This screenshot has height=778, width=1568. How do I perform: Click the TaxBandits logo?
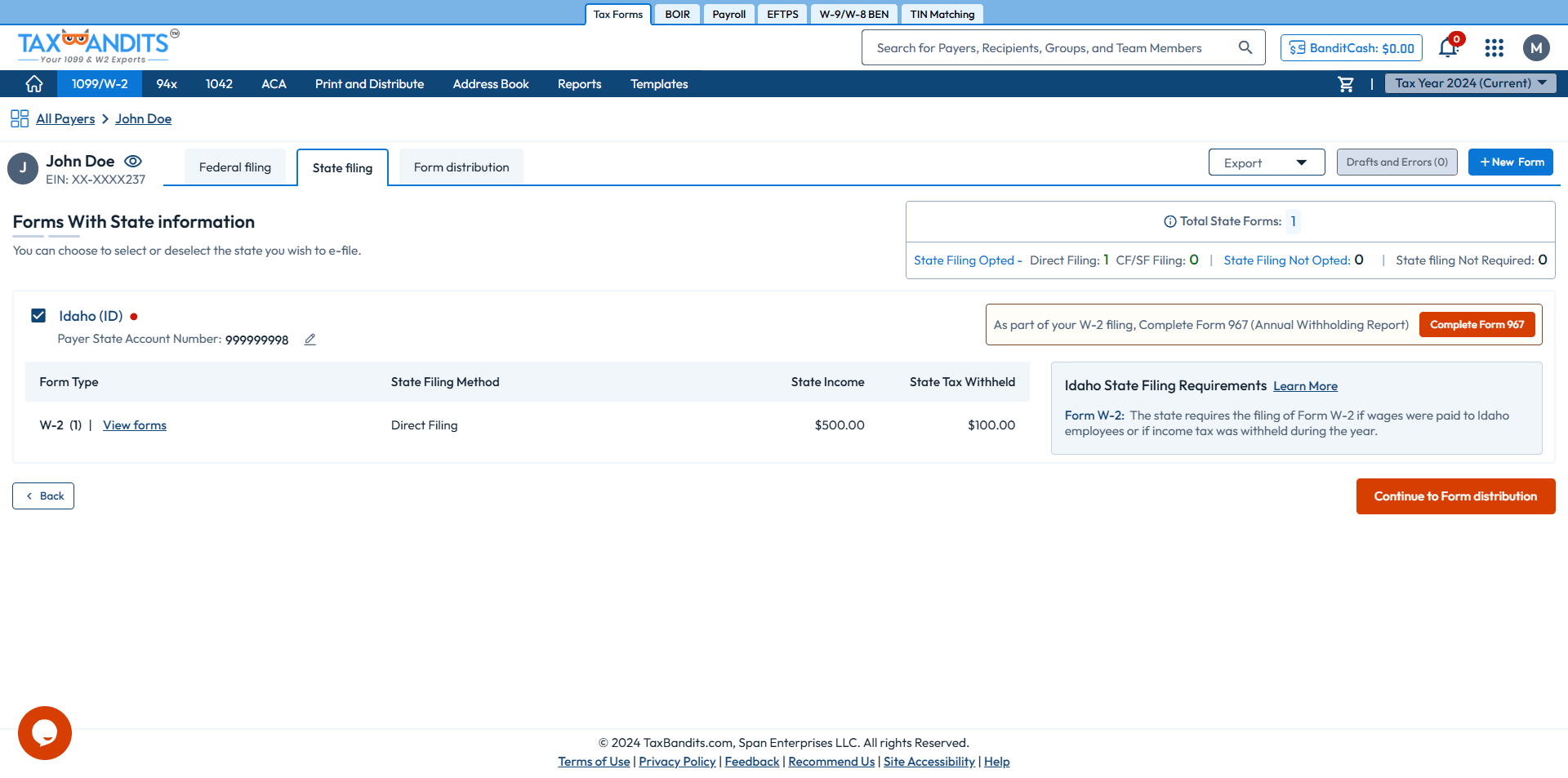(x=98, y=47)
